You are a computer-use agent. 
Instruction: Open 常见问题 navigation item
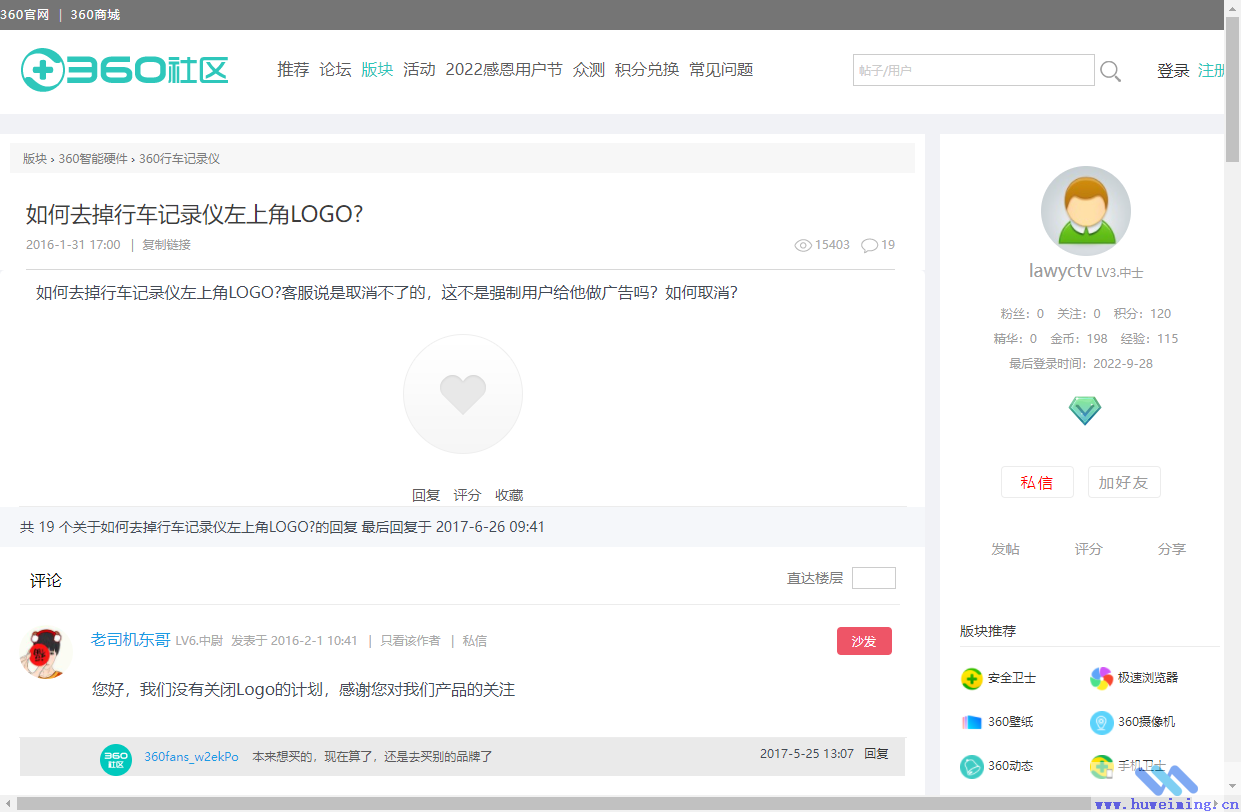(x=721, y=70)
